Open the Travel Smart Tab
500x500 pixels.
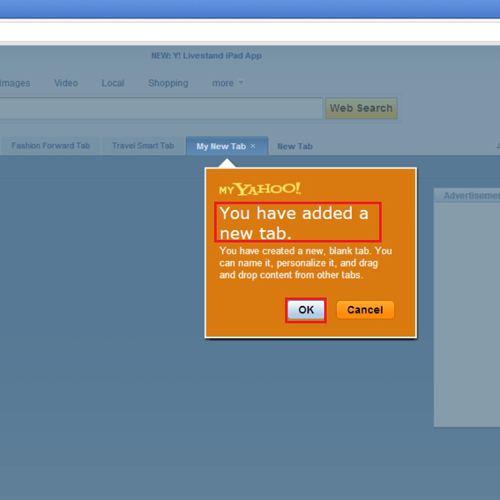[143, 146]
